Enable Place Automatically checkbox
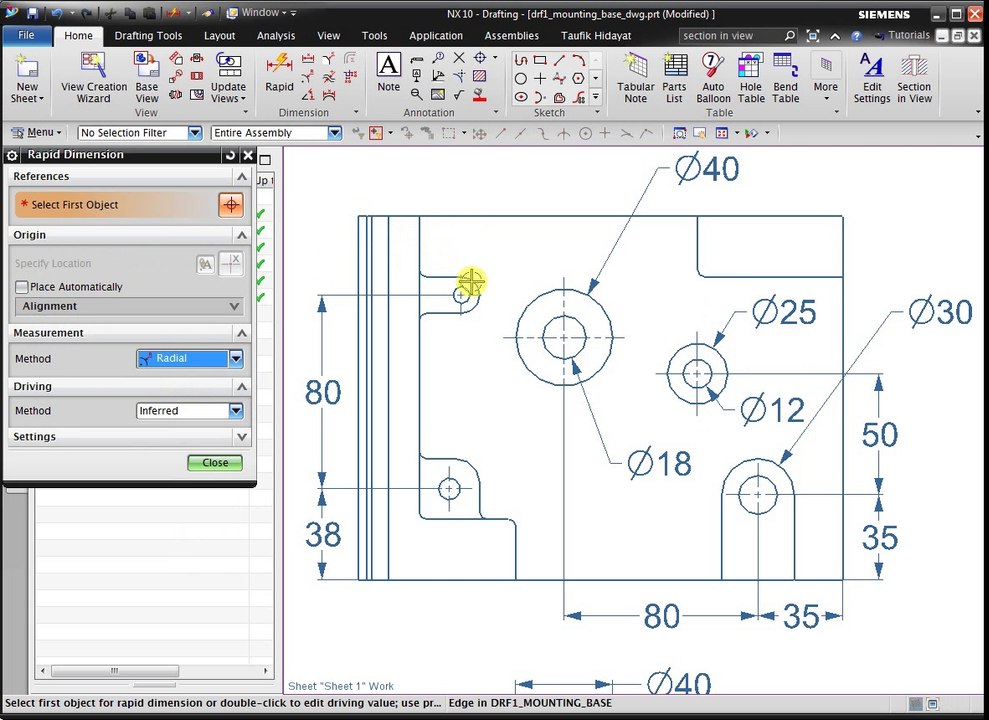Screen dimensions: 989x720 pyautogui.click(x=21, y=287)
